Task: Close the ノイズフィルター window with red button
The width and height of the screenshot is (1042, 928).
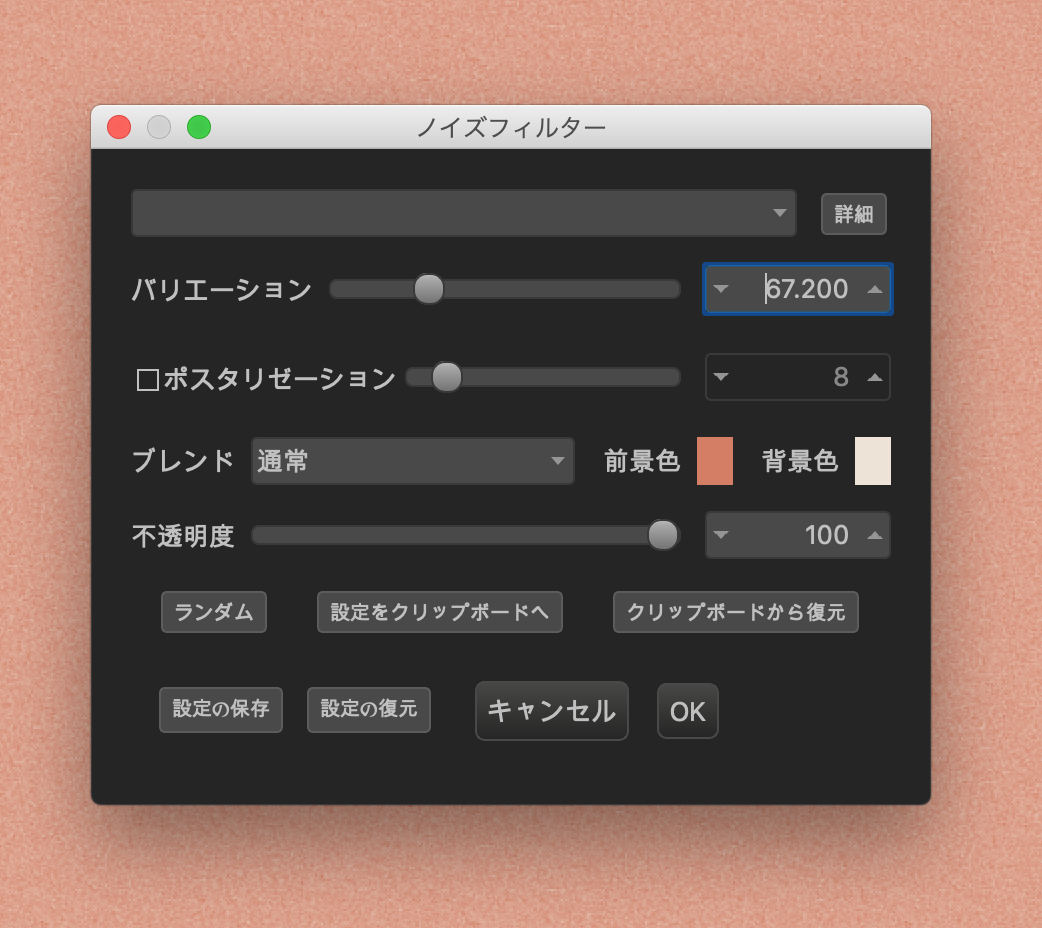Action: 119,127
